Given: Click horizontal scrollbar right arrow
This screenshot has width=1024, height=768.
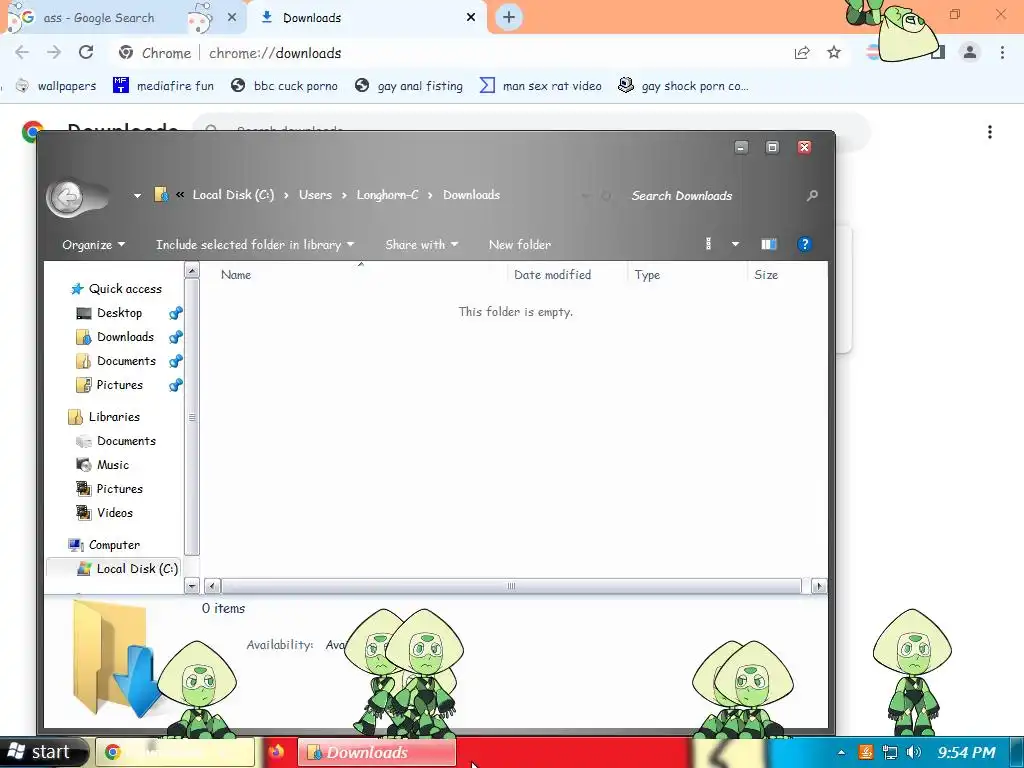Looking at the screenshot, I should click(819, 586).
